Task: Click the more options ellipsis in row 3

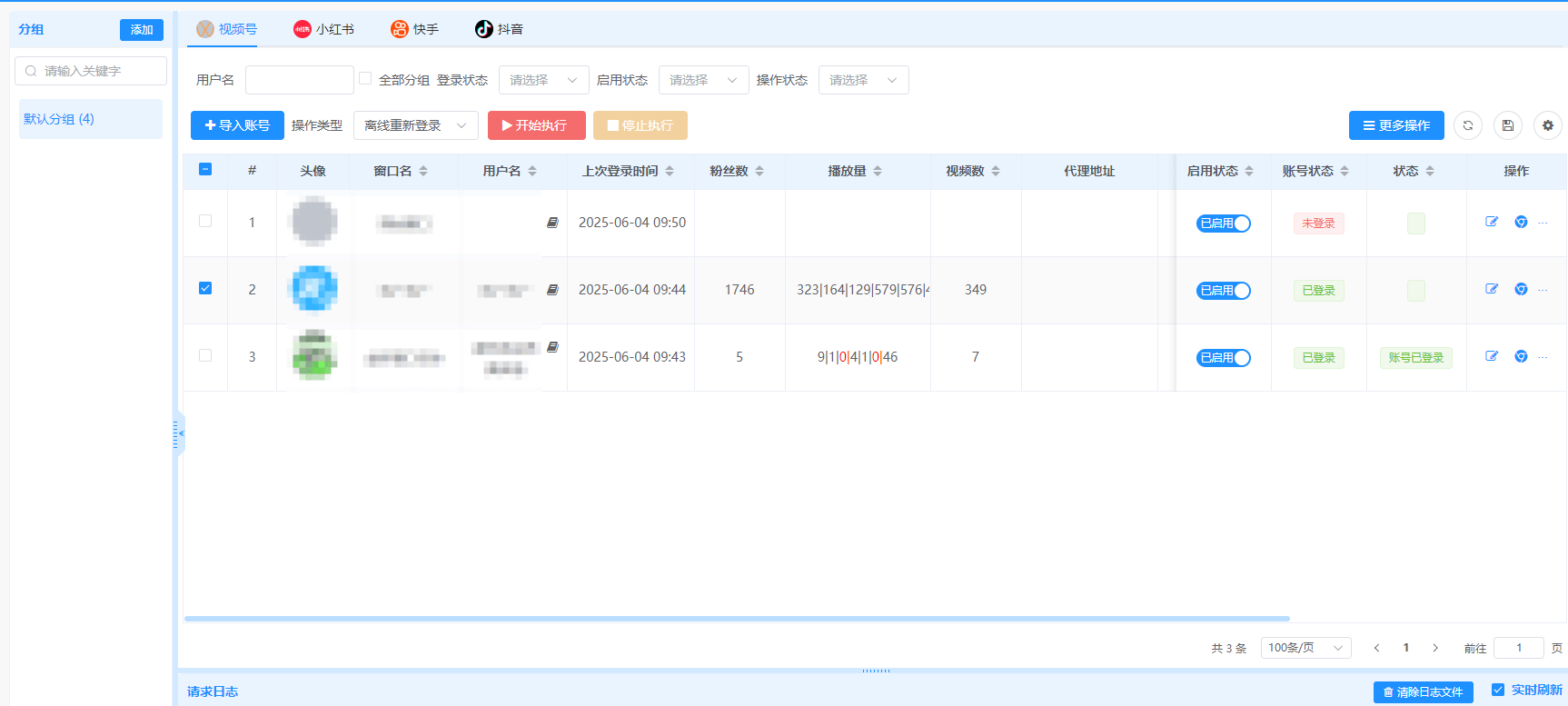Action: click(x=1543, y=357)
